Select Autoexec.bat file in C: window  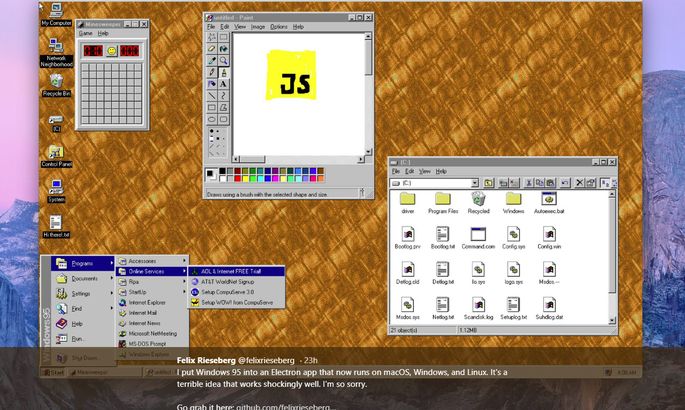point(549,203)
